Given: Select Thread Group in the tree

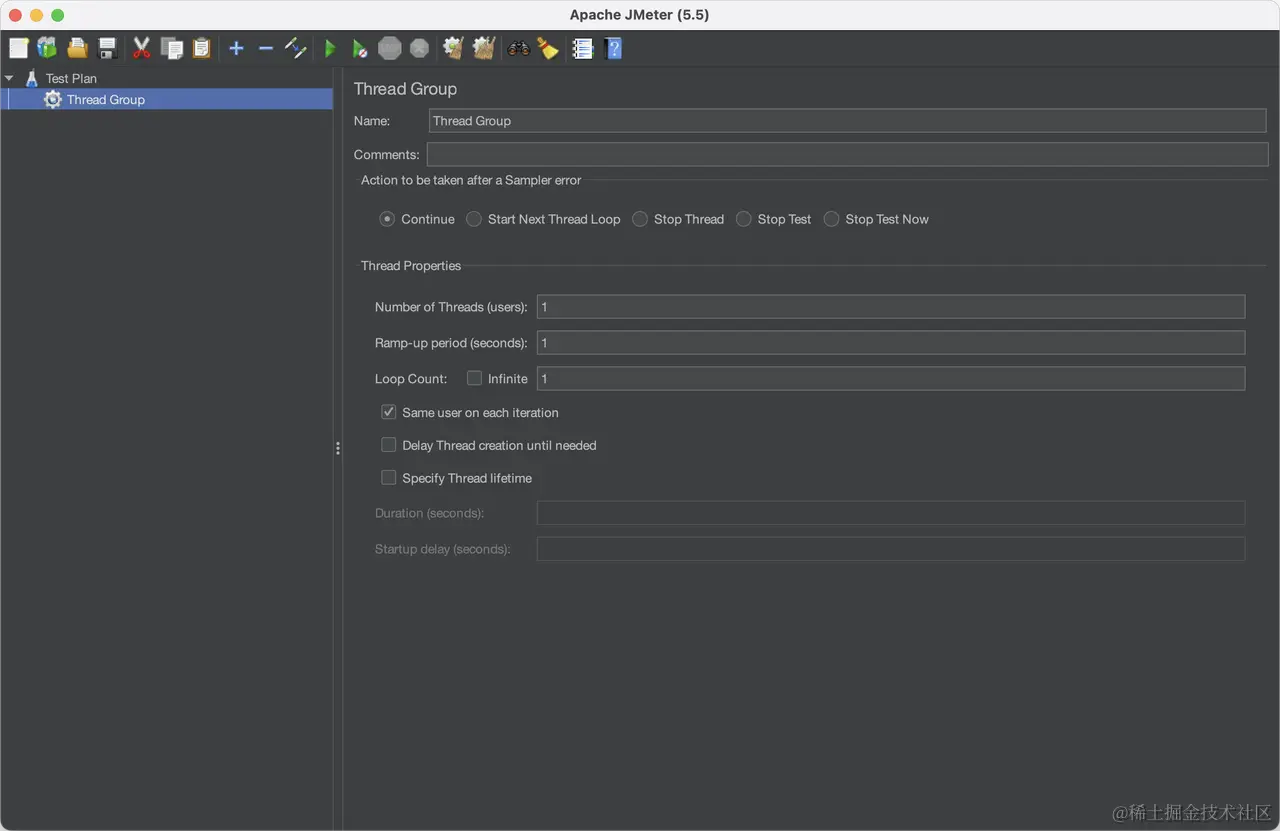Looking at the screenshot, I should [105, 99].
